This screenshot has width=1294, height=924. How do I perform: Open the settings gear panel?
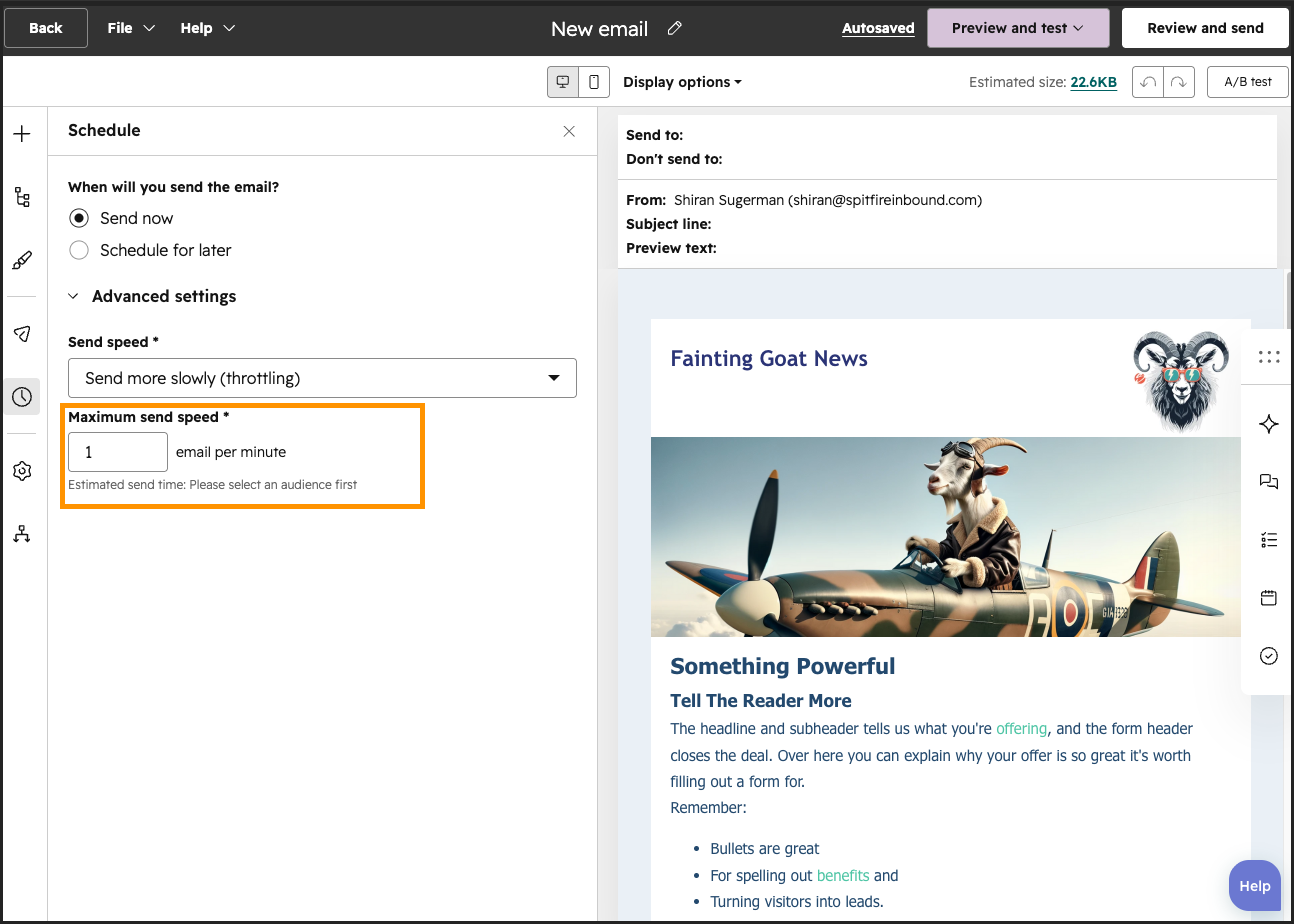click(22, 470)
